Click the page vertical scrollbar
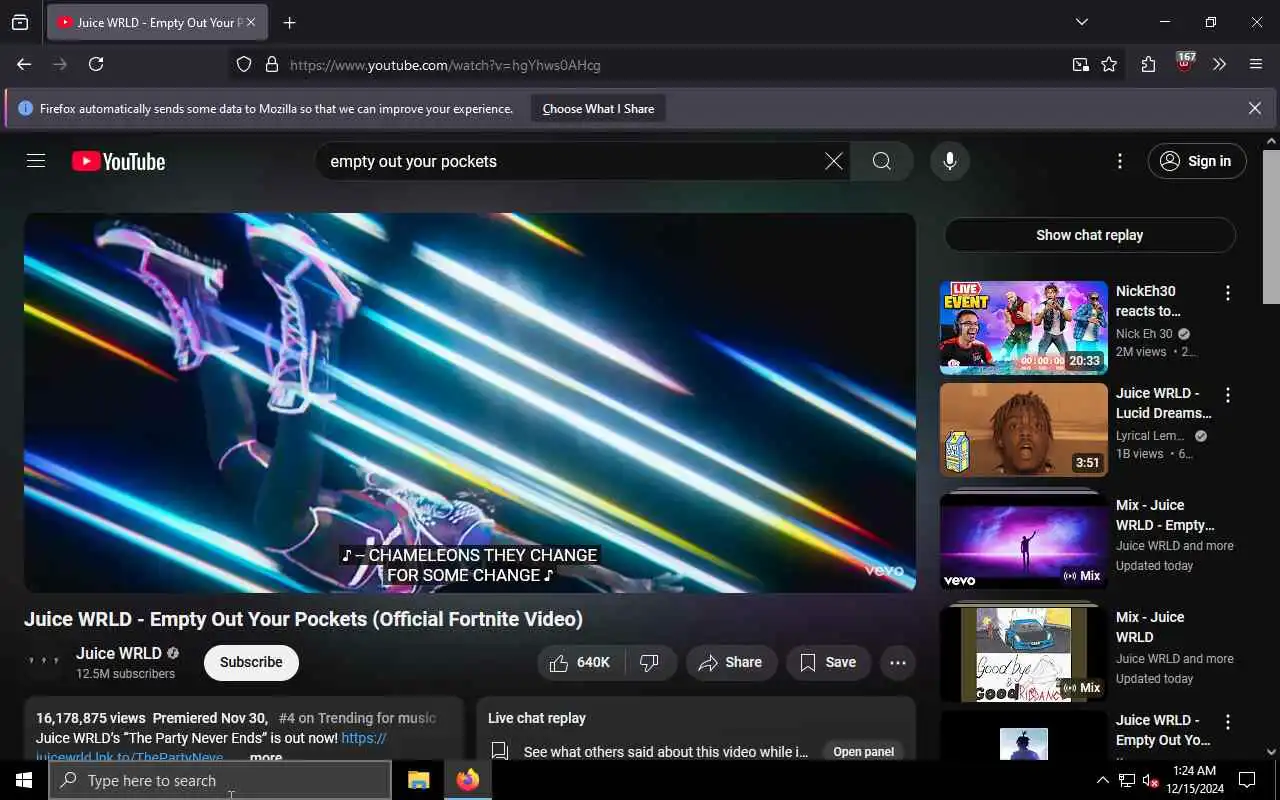Screen dimensions: 1280x800 [1271, 226]
